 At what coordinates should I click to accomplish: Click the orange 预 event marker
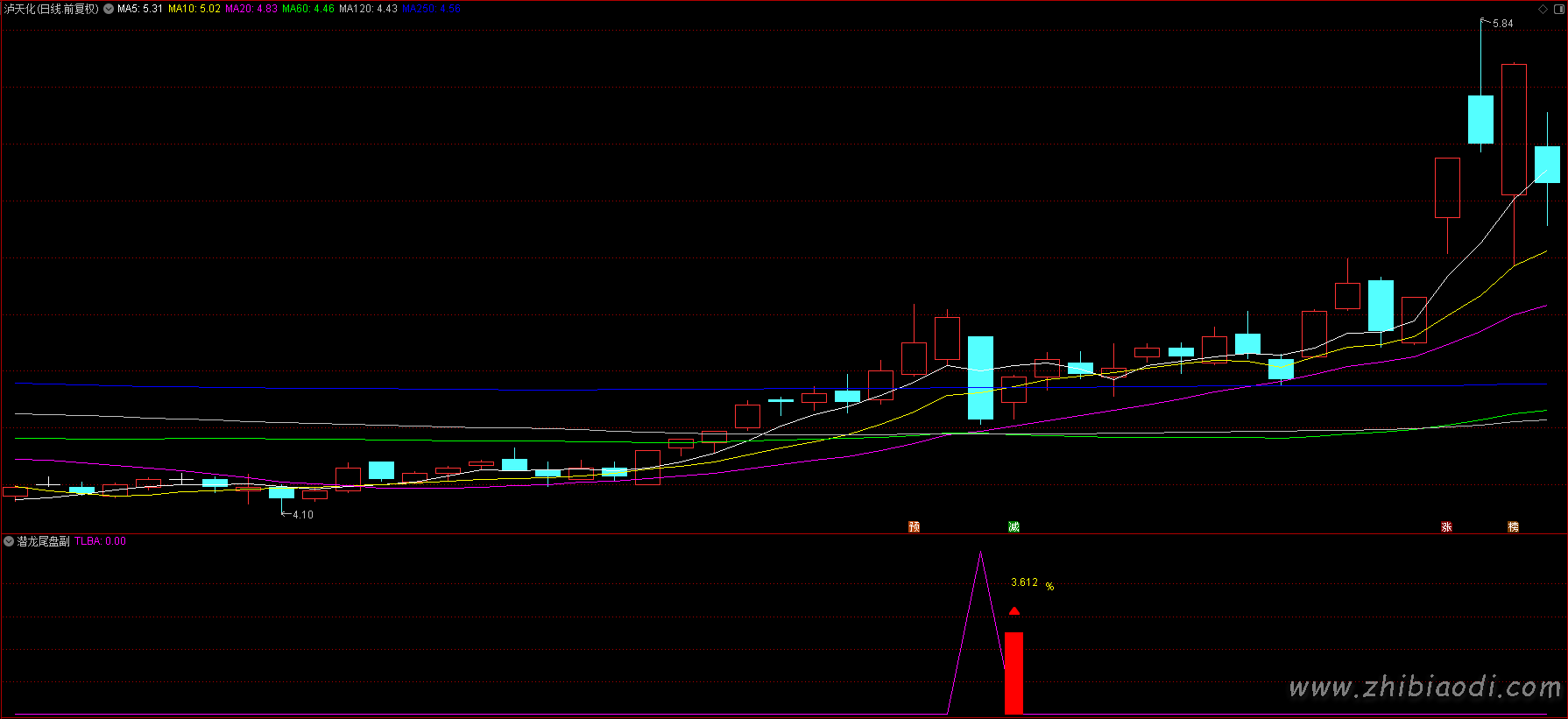(x=914, y=526)
